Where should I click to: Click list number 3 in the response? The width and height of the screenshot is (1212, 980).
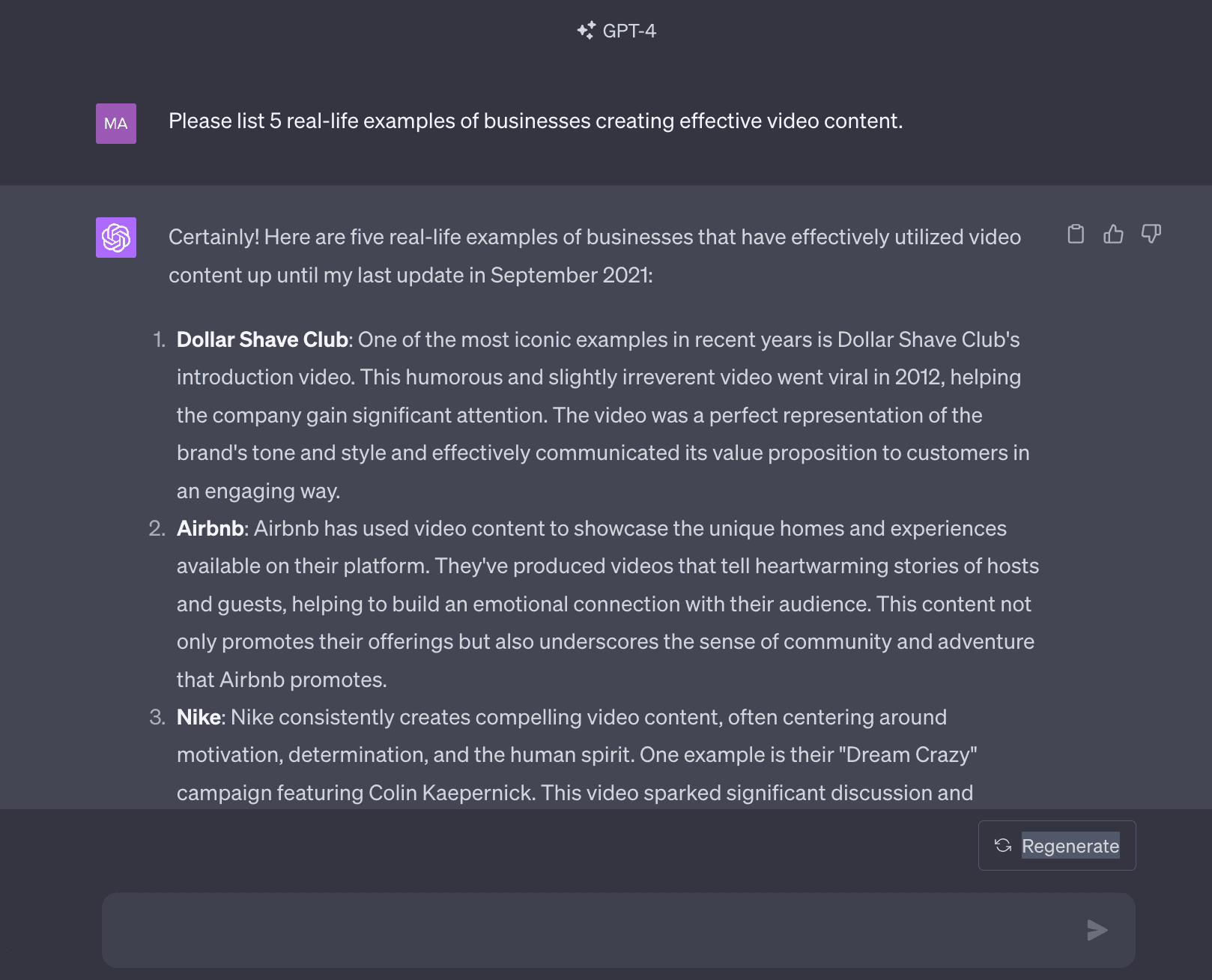pos(157,717)
